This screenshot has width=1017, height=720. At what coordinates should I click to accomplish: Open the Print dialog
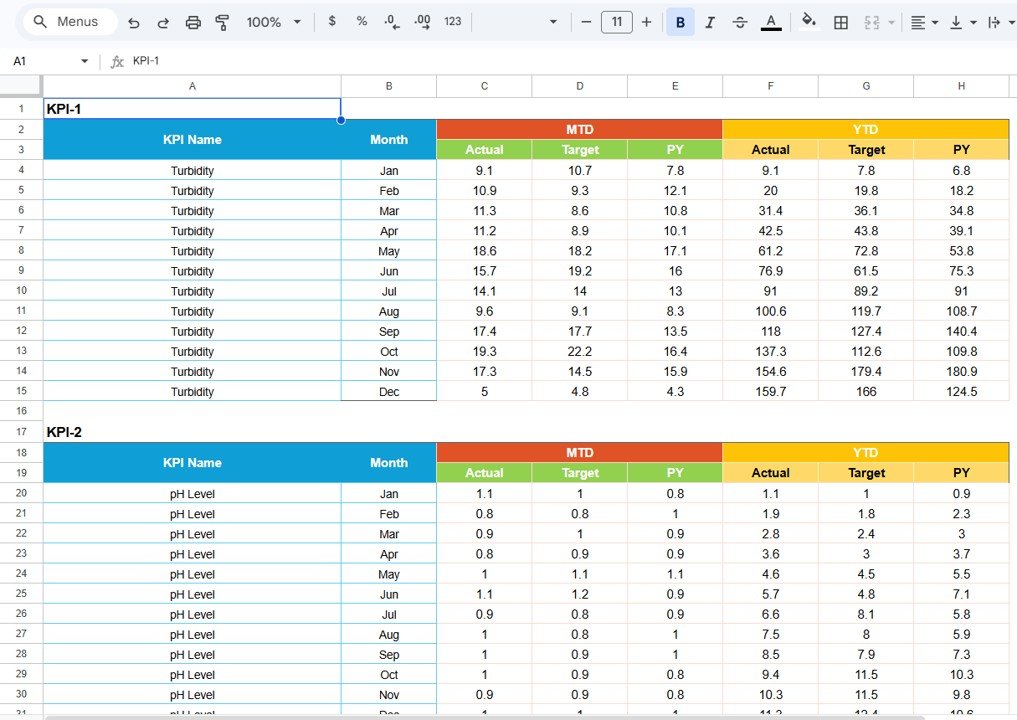coord(193,21)
